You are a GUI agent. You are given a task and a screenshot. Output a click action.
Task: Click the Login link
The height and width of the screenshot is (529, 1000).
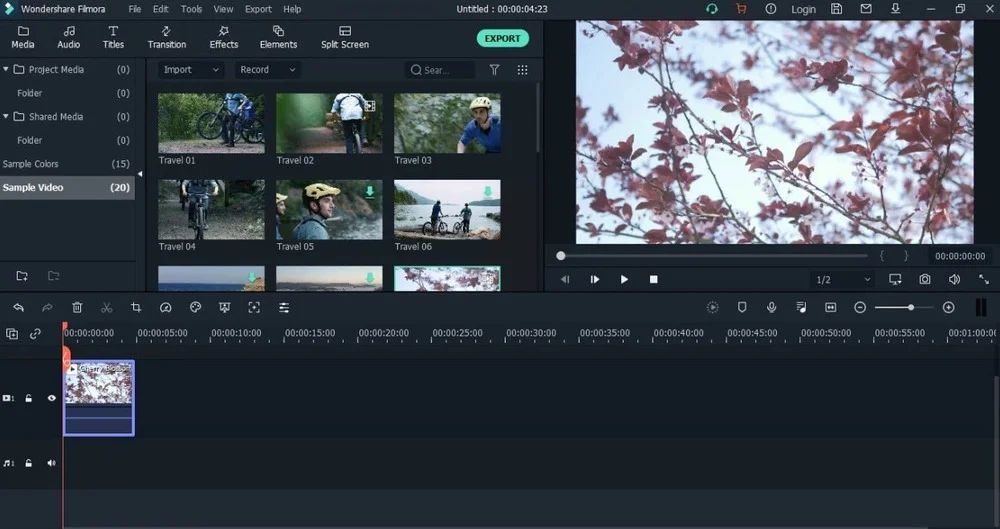[x=803, y=9]
